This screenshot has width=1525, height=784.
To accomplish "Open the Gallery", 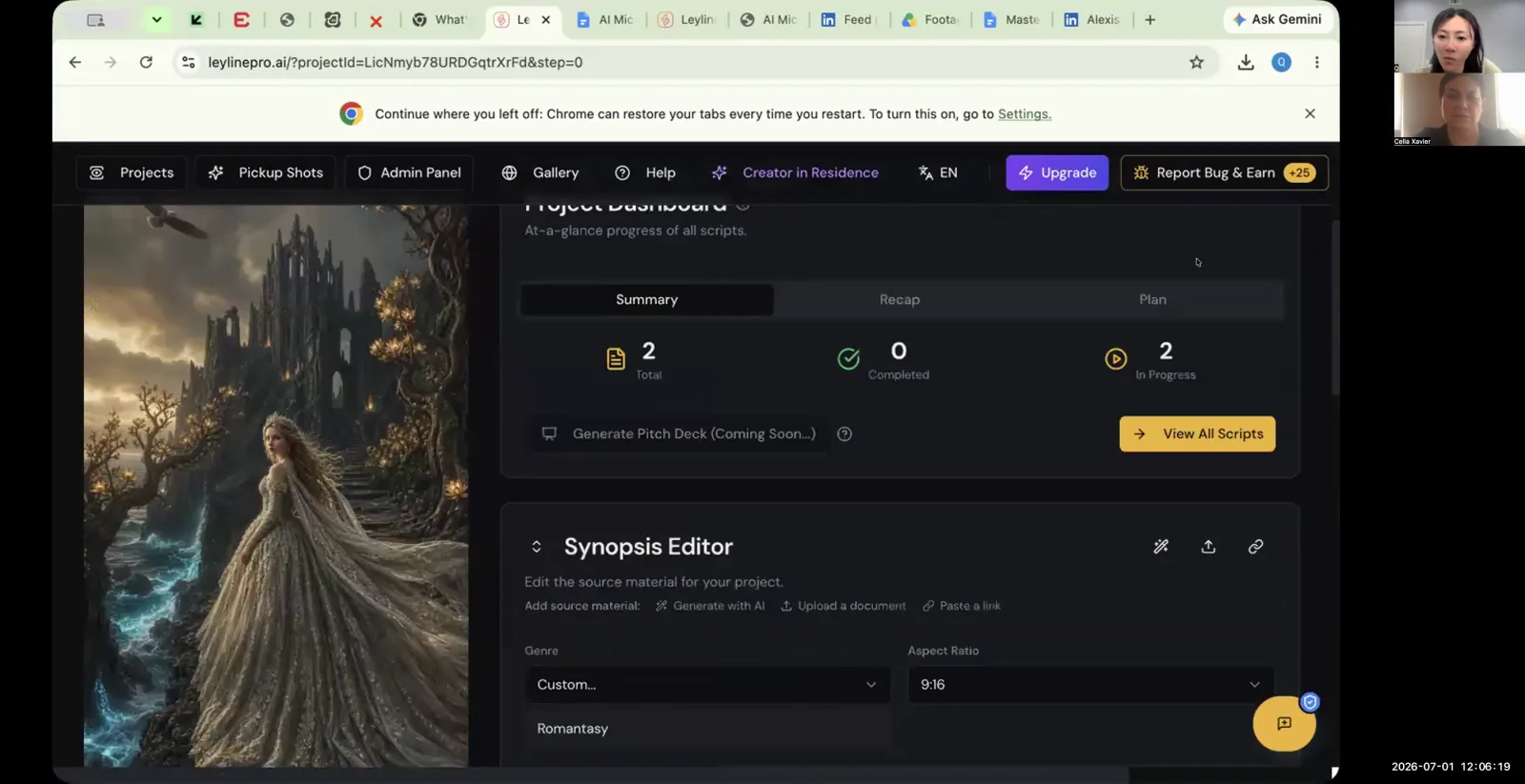I will point(540,172).
